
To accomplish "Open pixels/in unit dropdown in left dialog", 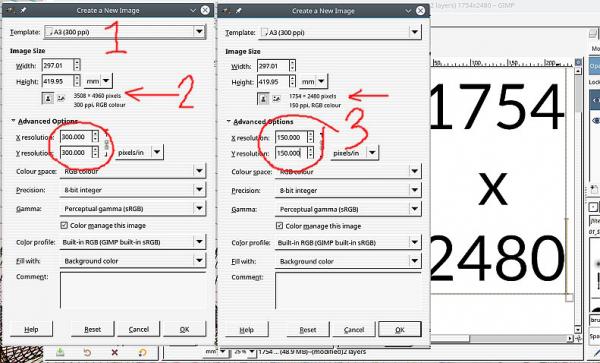I will pos(139,152).
